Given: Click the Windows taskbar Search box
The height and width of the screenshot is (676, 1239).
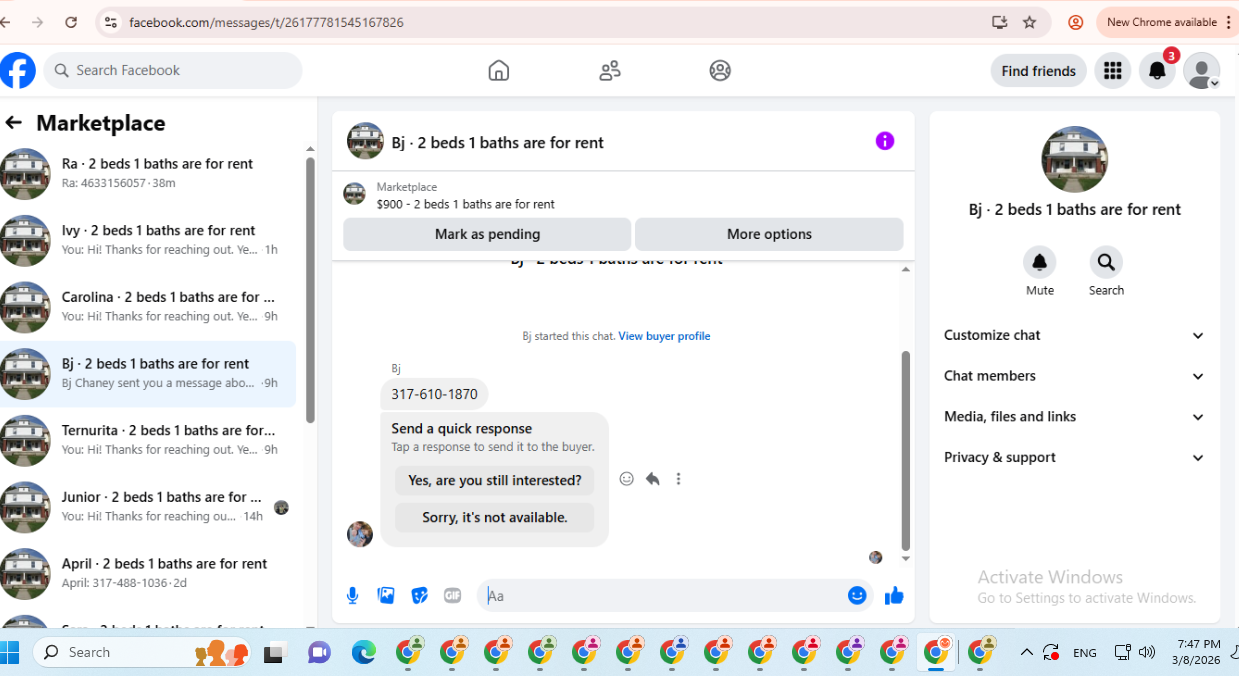Looking at the screenshot, I should 141,652.
